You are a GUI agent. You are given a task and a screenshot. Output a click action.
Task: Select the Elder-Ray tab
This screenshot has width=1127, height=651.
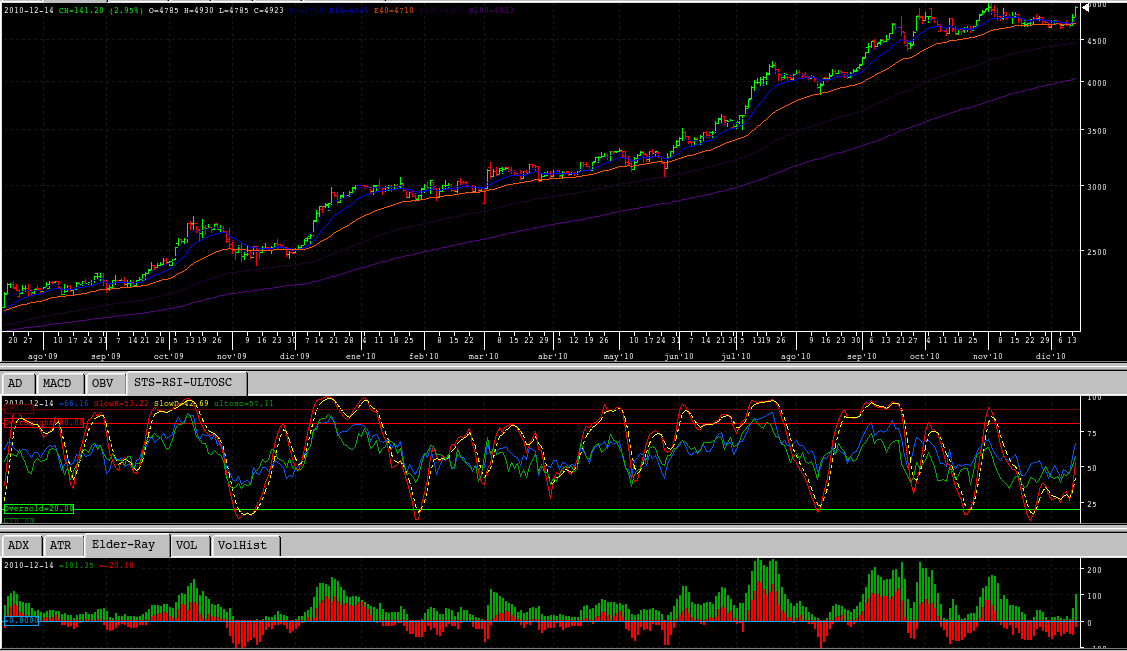123,545
